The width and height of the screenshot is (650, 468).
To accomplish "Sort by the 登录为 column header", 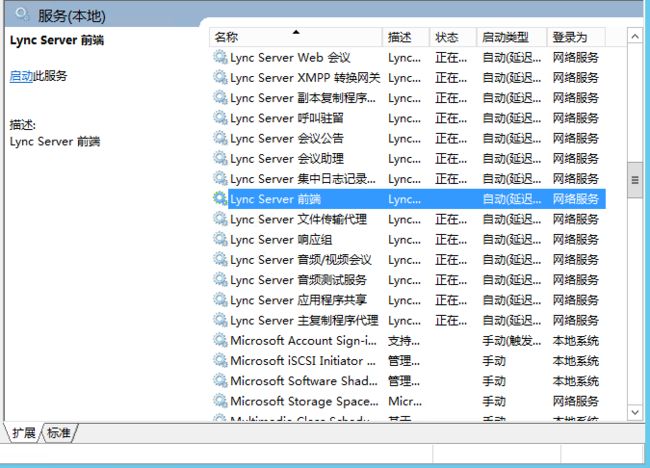I will pyautogui.click(x=576, y=37).
